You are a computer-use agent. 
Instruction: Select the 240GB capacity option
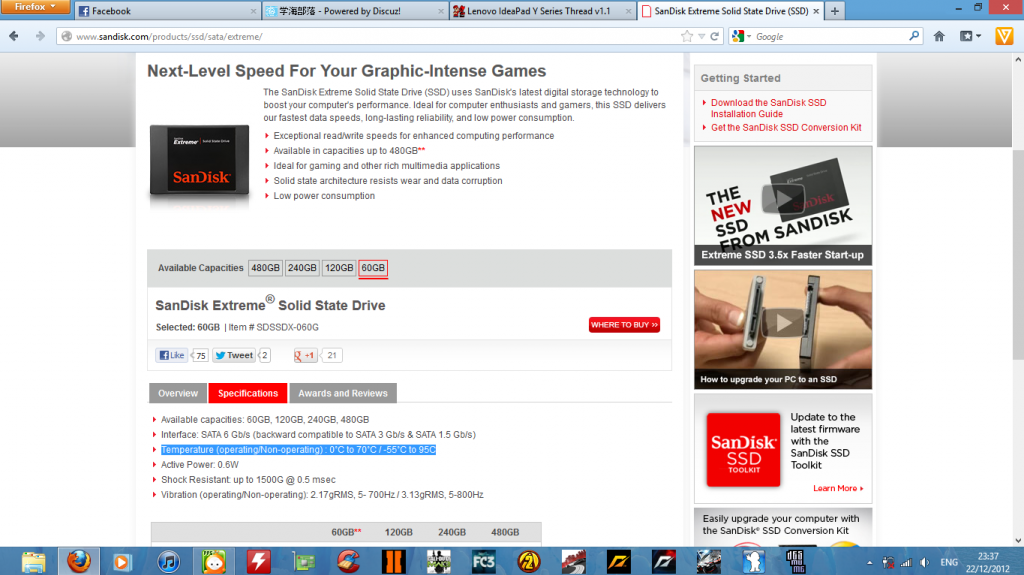pyautogui.click(x=302, y=268)
